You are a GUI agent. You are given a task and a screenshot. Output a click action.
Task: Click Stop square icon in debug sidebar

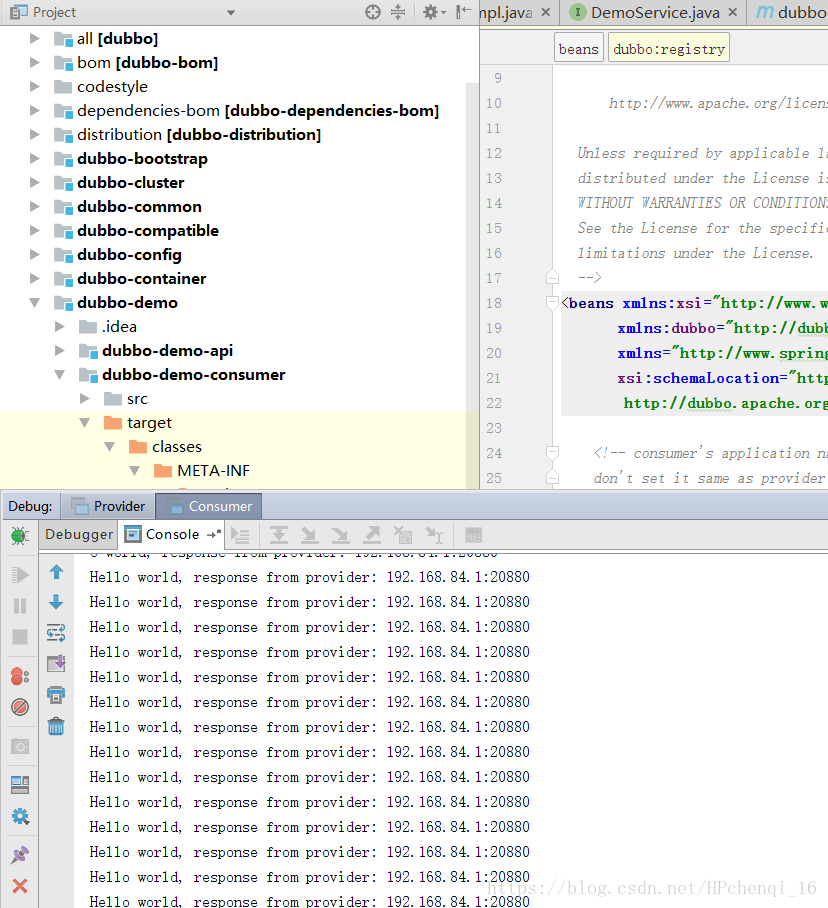(x=20, y=636)
